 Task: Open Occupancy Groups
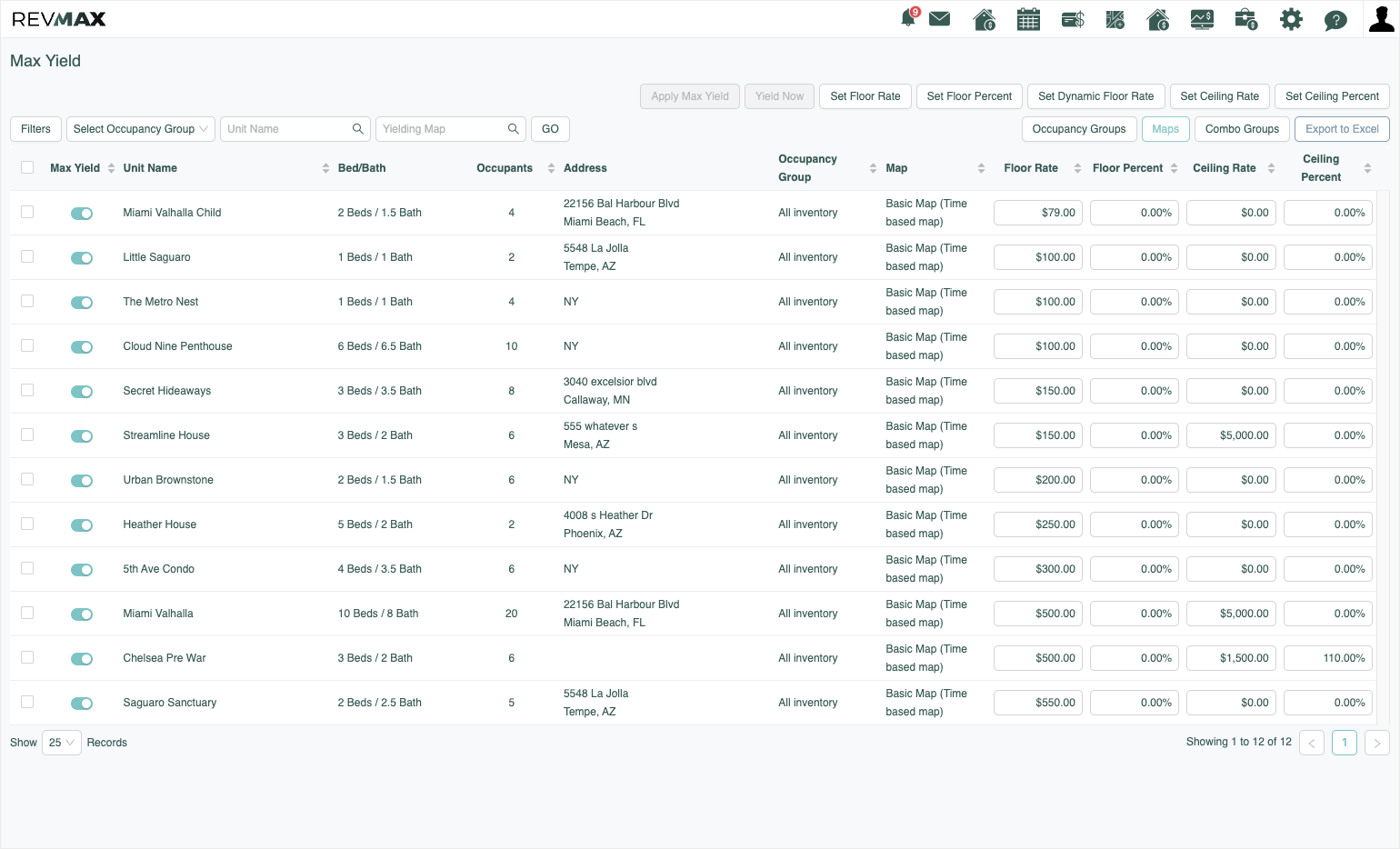(1079, 129)
